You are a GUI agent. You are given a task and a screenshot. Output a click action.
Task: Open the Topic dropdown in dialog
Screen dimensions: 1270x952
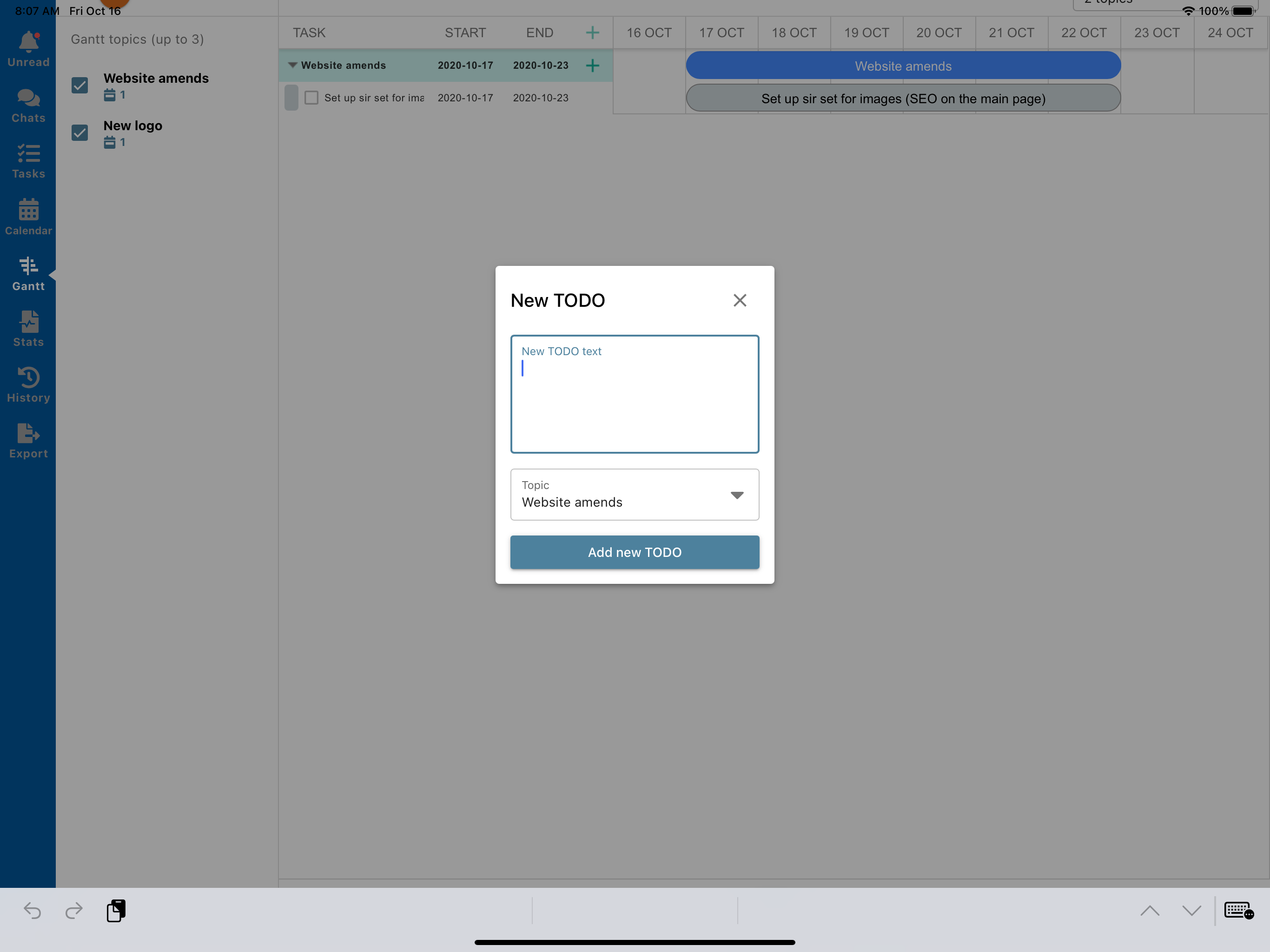(x=635, y=495)
